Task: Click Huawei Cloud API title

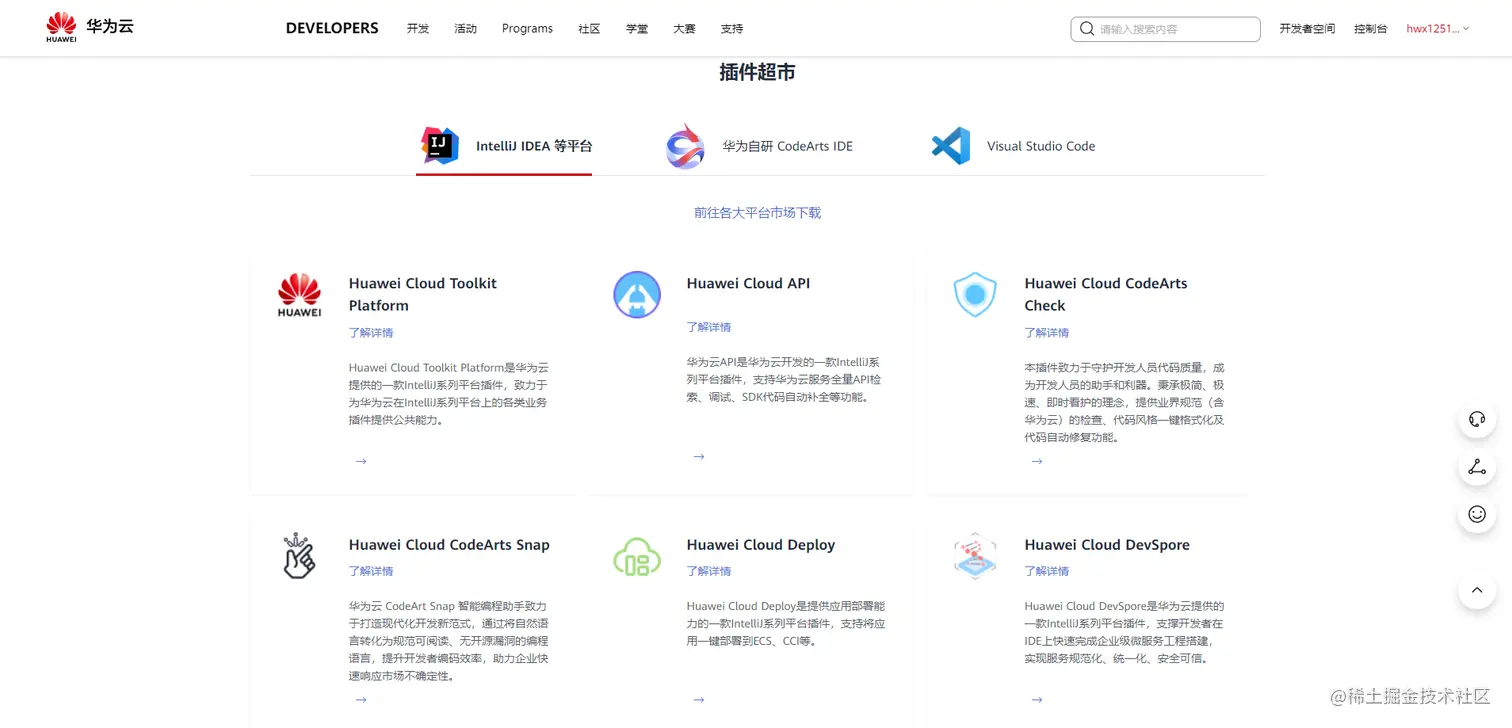Action: [x=748, y=284]
